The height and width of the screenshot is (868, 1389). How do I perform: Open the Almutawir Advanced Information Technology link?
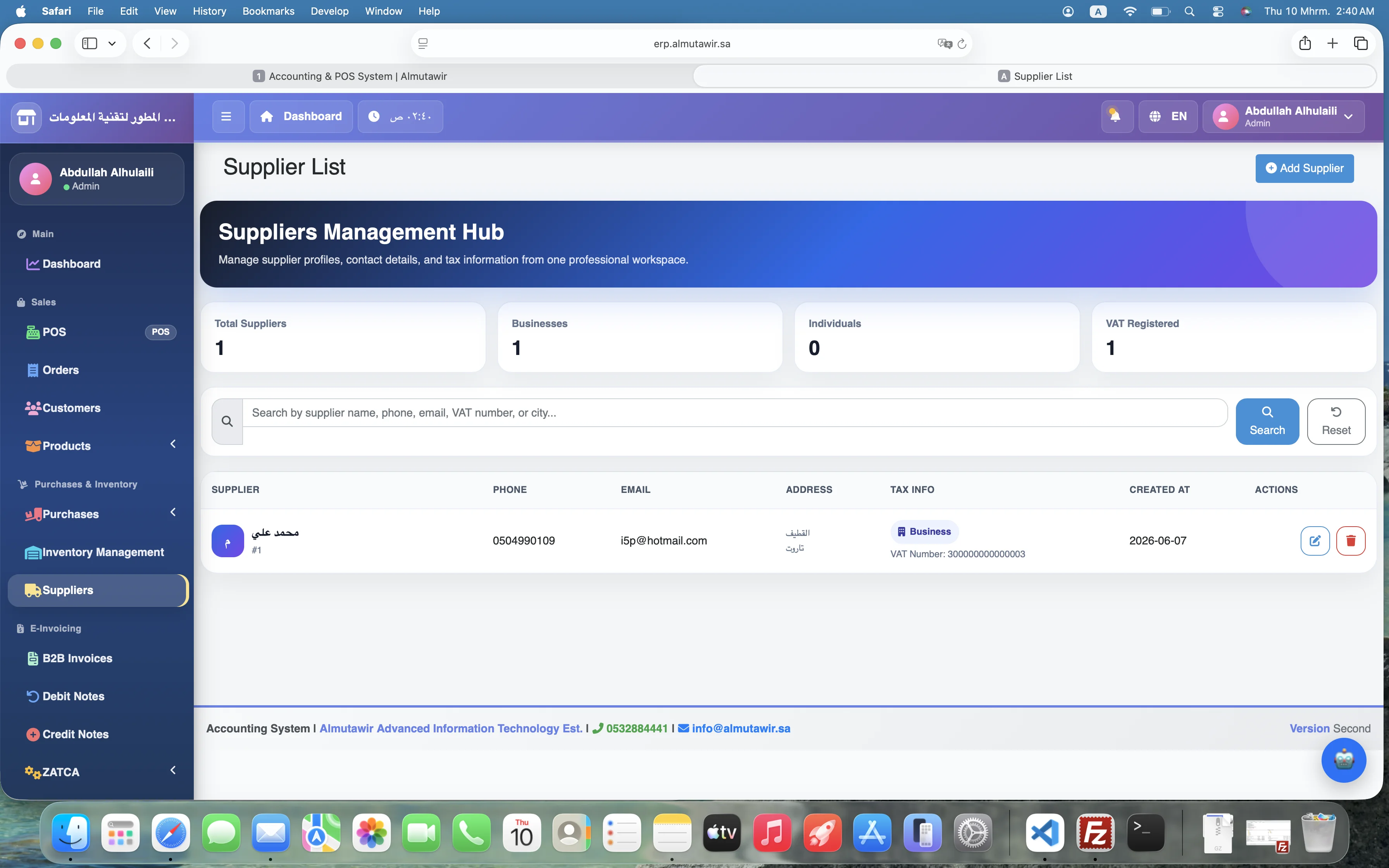[x=451, y=728]
